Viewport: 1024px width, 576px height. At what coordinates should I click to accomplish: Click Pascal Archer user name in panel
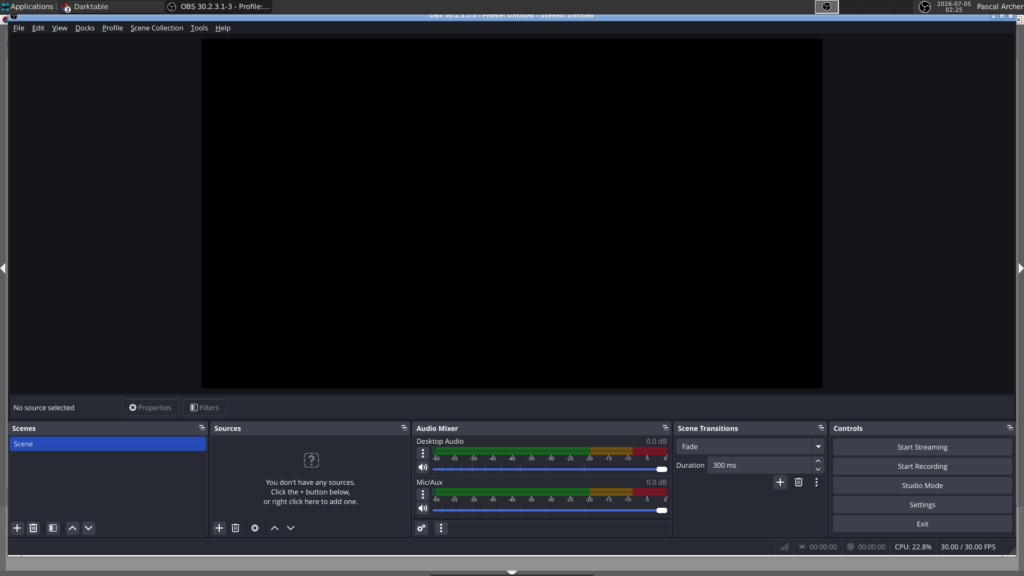(1000, 7)
